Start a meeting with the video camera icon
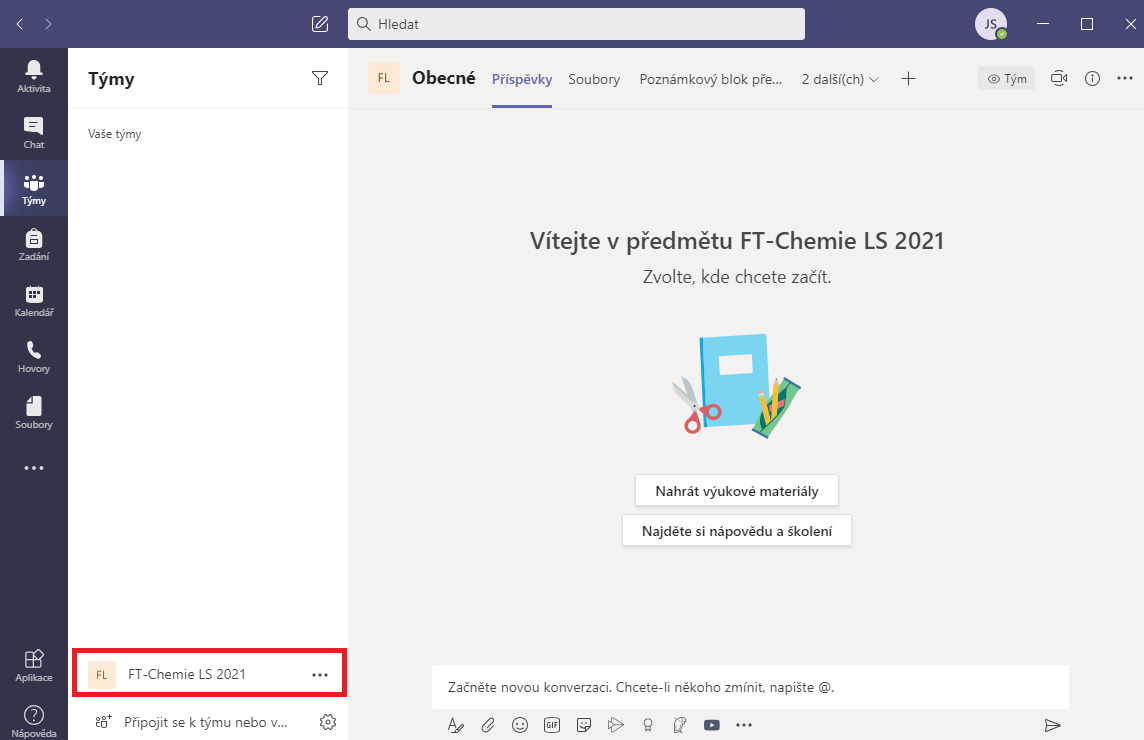 tap(1059, 79)
